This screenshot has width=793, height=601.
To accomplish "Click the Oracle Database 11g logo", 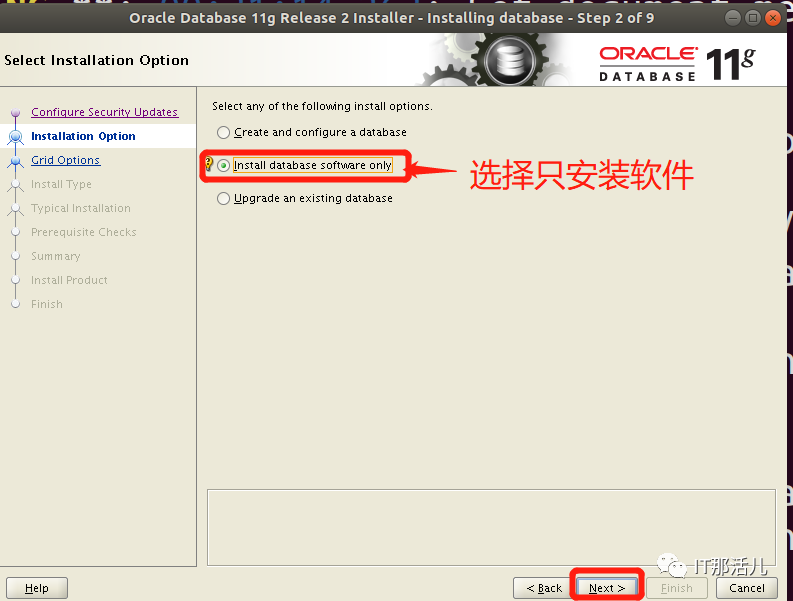I will [677, 64].
